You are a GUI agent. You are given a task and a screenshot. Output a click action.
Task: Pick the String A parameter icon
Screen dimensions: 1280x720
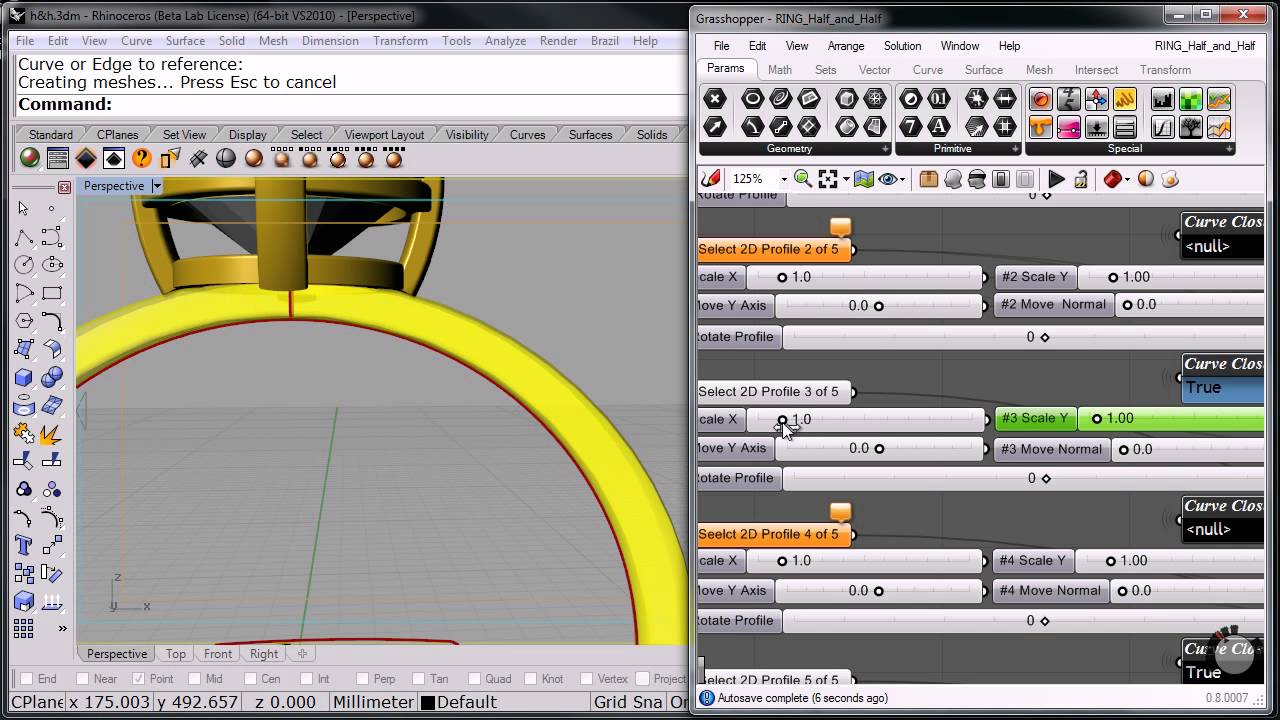[x=939, y=127]
